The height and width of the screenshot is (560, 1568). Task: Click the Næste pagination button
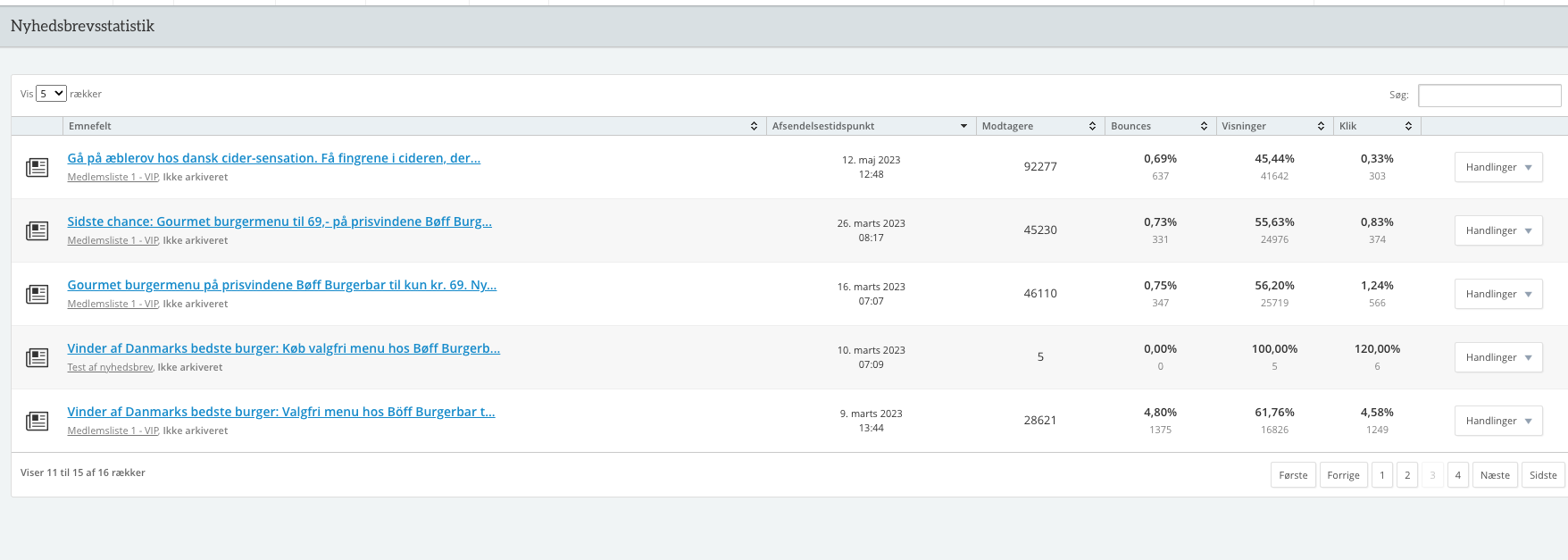tap(1494, 475)
